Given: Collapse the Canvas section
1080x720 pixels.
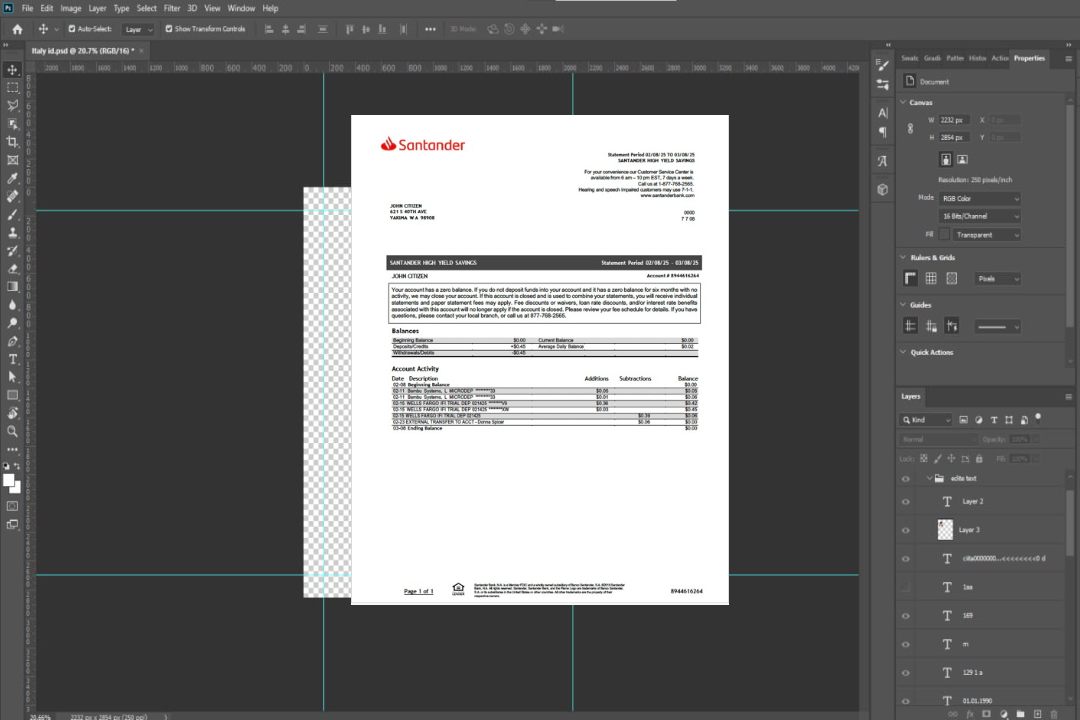Looking at the screenshot, I should coord(904,102).
